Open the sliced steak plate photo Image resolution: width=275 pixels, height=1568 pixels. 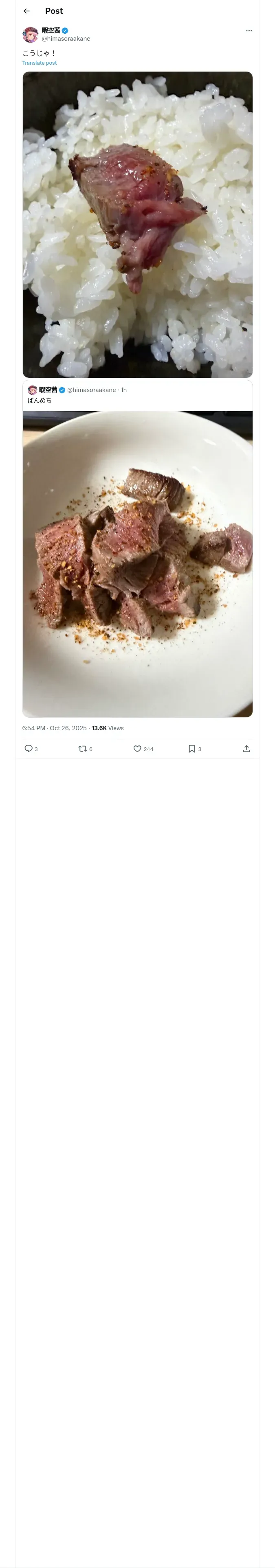click(137, 564)
